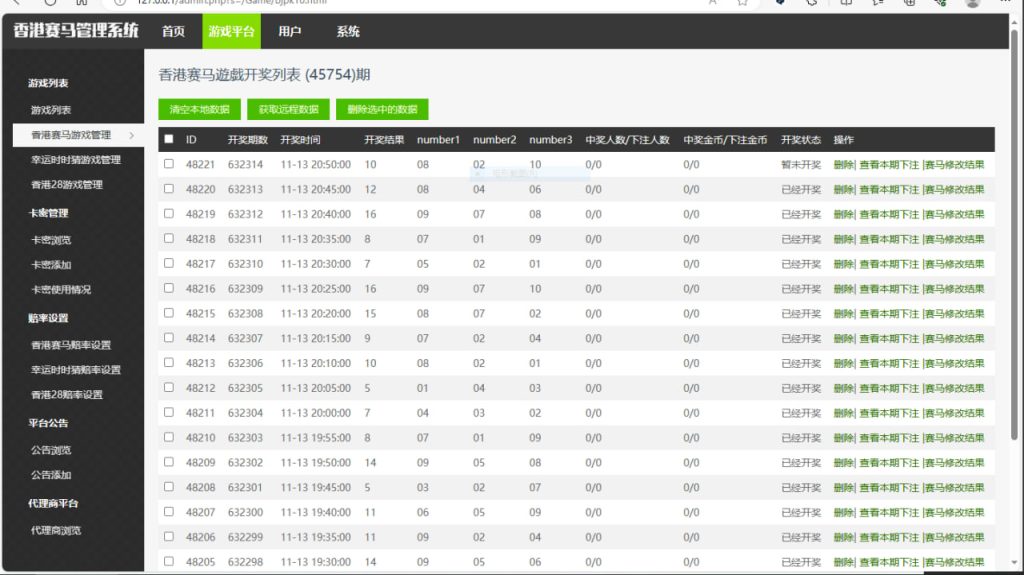Click the 开奖期数 column header
Image resolution: width=1024 pixels, height=575 pixels.
tap(248, 140)
